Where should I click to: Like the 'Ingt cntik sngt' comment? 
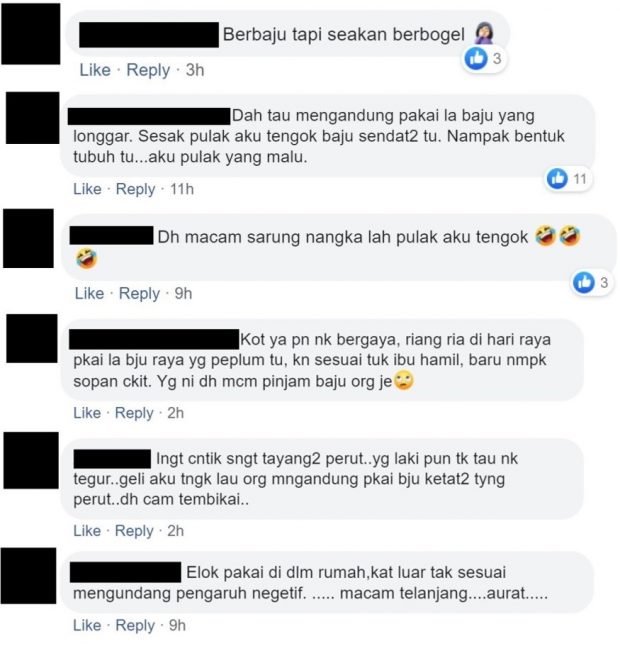click(x=87, y=531)
